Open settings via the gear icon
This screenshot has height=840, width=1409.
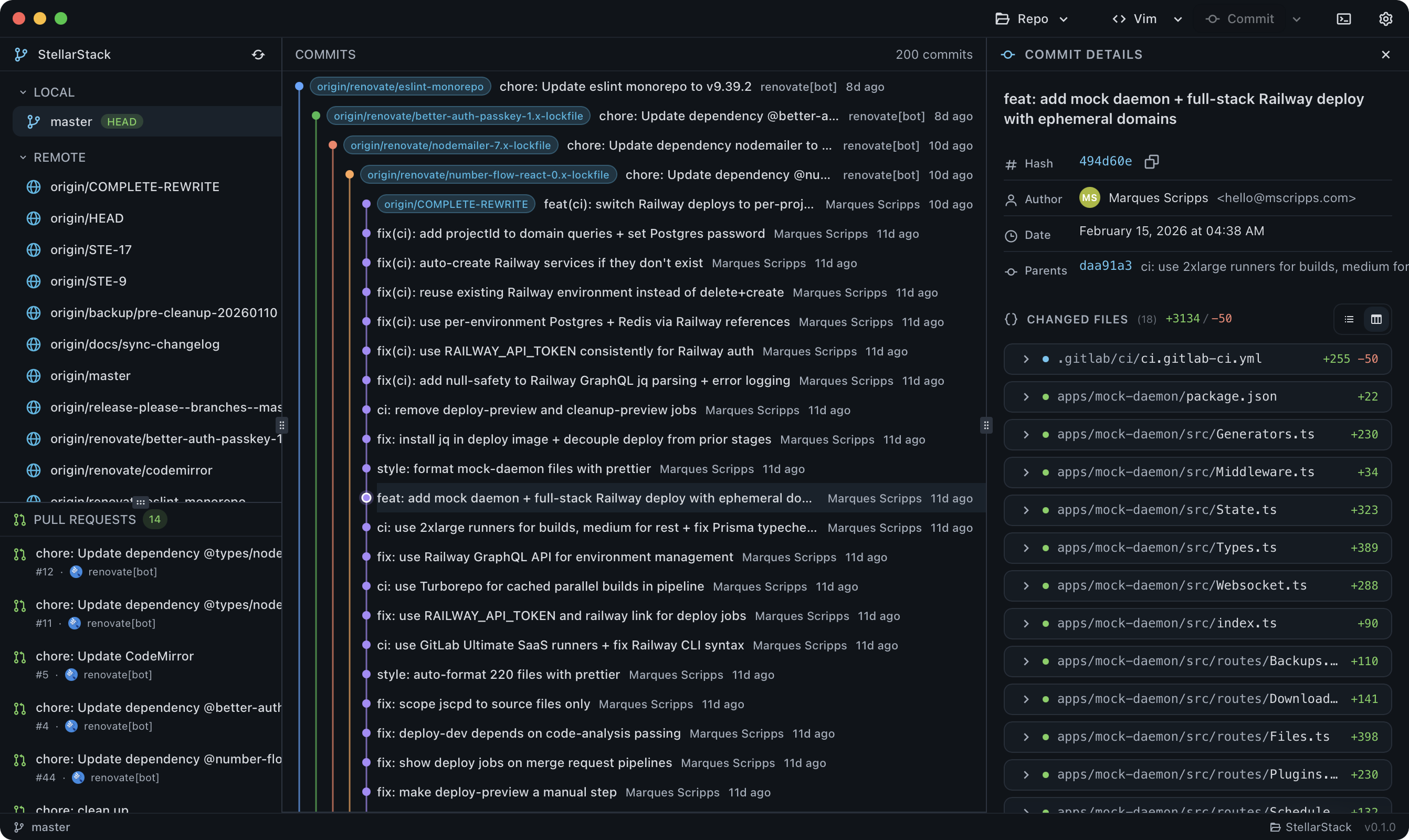1385,19
